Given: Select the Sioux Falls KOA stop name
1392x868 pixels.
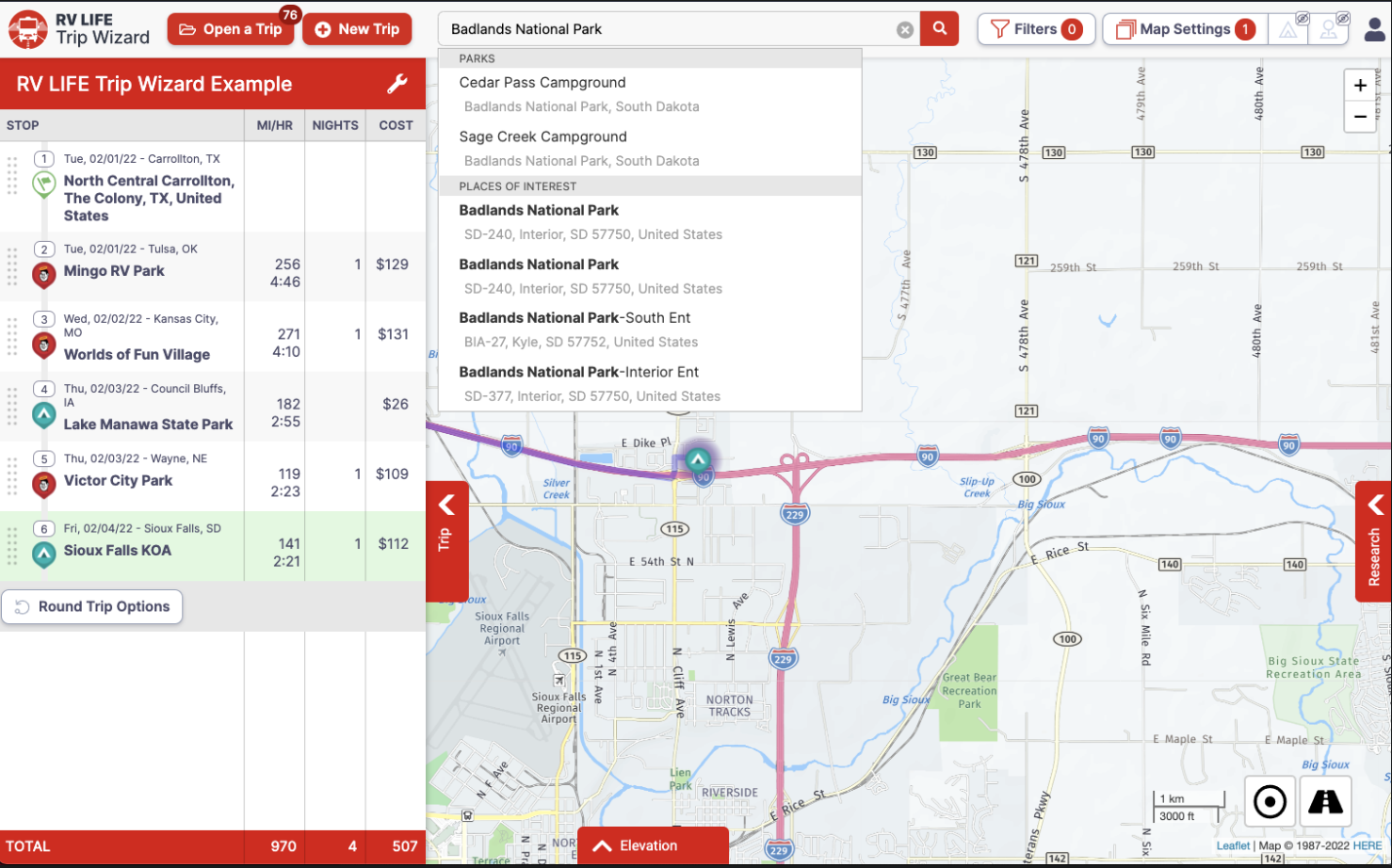Looking at the screenshot, I should tap(118, 551).
